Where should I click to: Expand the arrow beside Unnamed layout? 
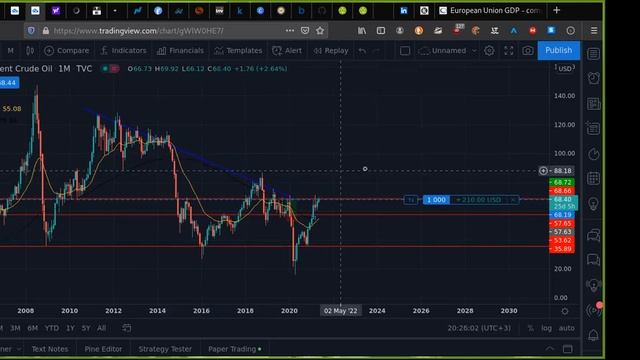474,51
